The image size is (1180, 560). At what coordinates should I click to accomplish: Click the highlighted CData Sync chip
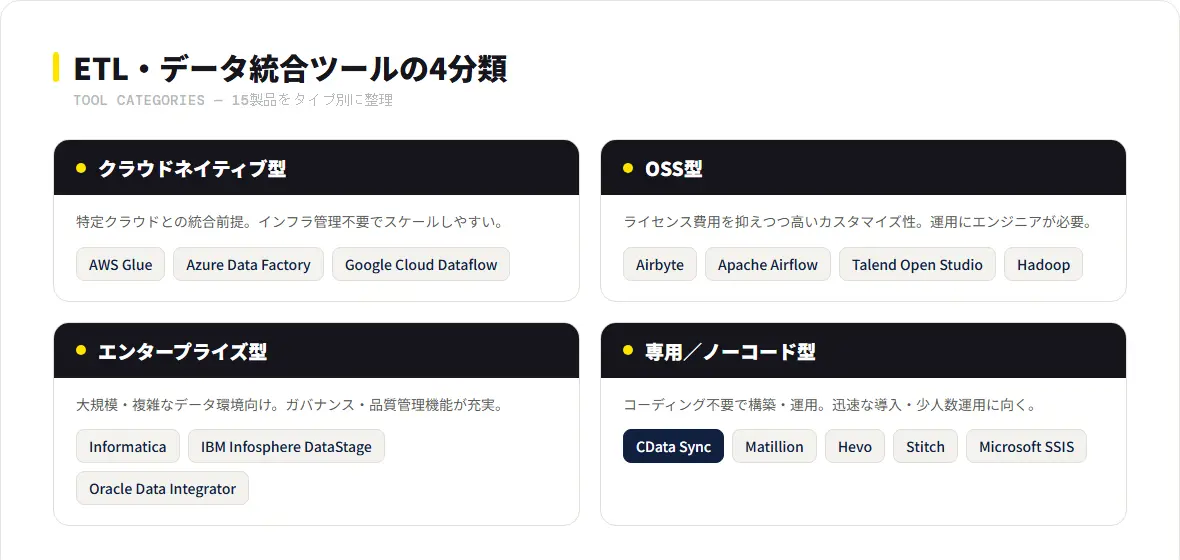click(x=674, y=446)
